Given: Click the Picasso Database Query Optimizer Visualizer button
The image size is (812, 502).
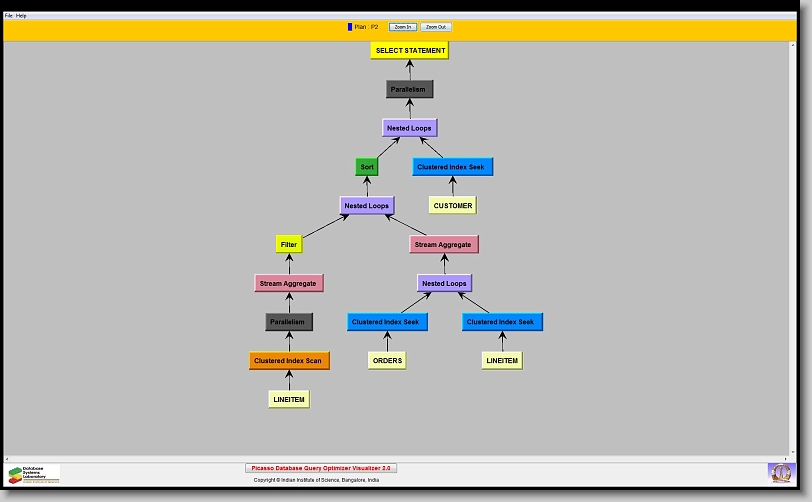Looking at the screenshot, I should (321, 468).
